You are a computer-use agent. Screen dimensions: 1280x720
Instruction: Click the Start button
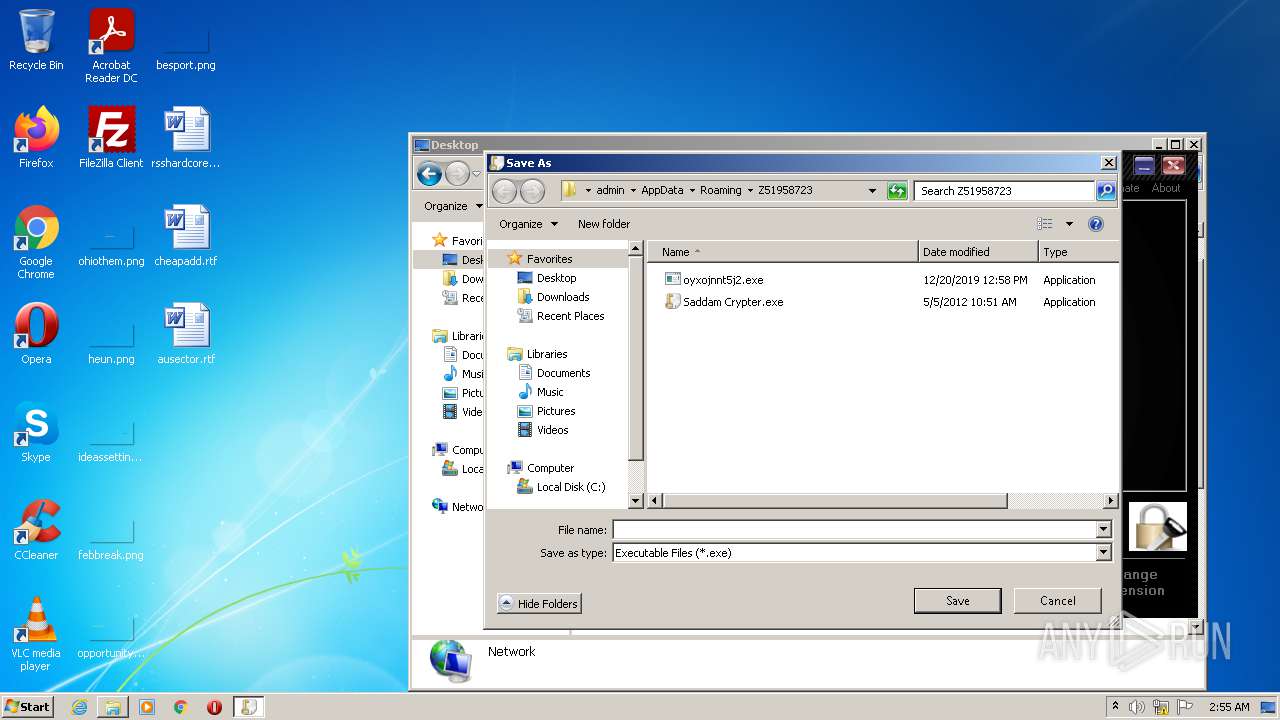click(28, 706)
